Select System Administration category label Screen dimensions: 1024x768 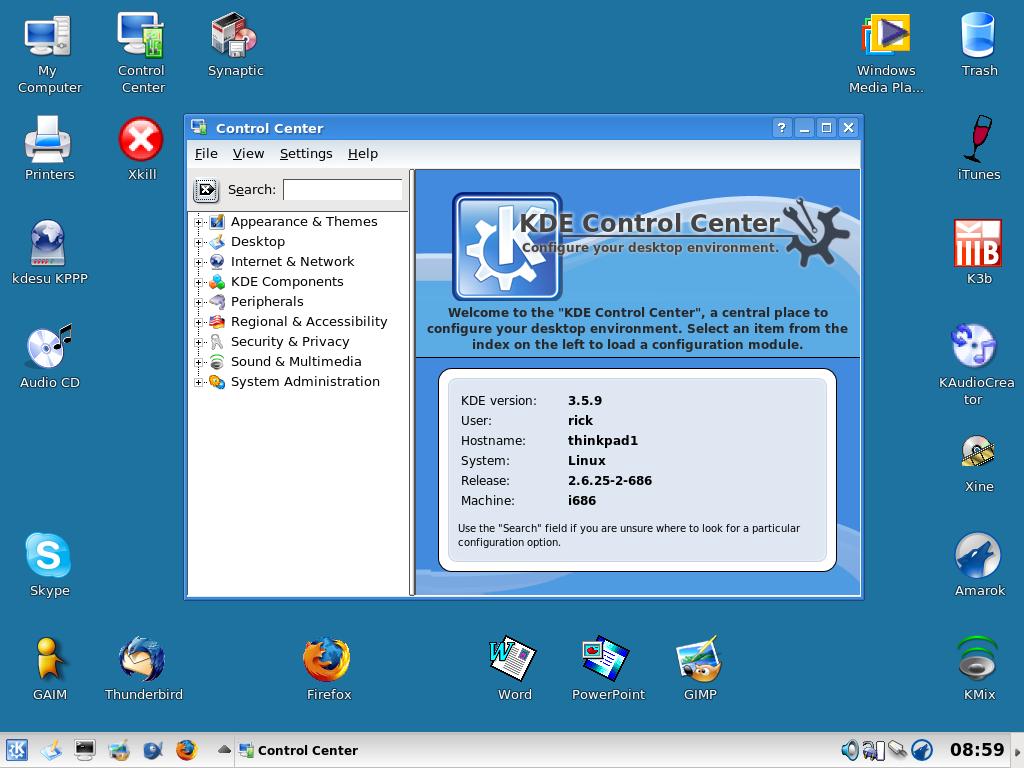click(305, 381)
